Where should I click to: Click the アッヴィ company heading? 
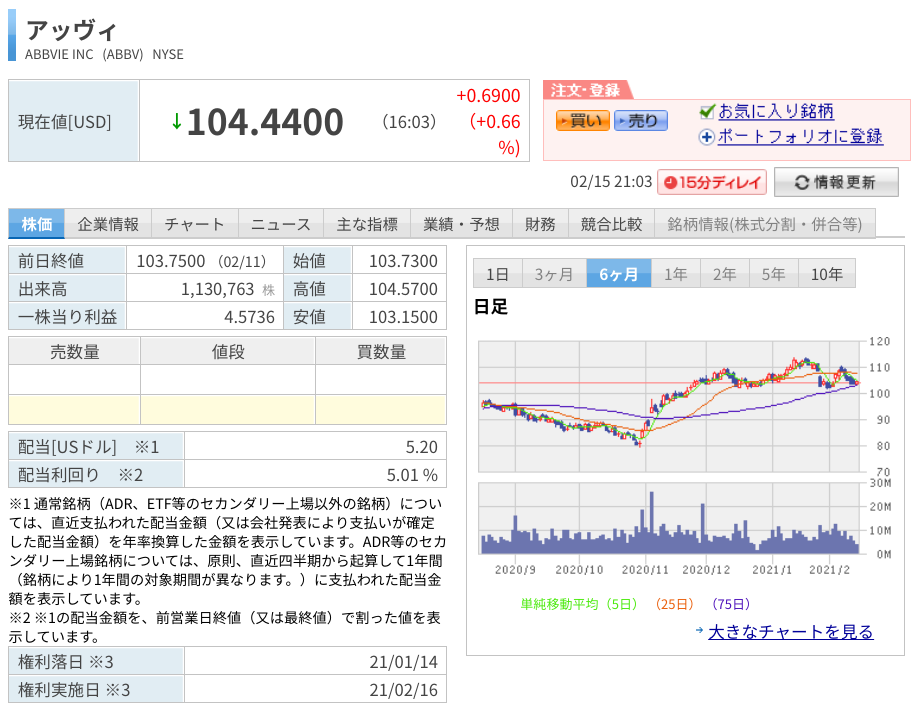[72, 30]
